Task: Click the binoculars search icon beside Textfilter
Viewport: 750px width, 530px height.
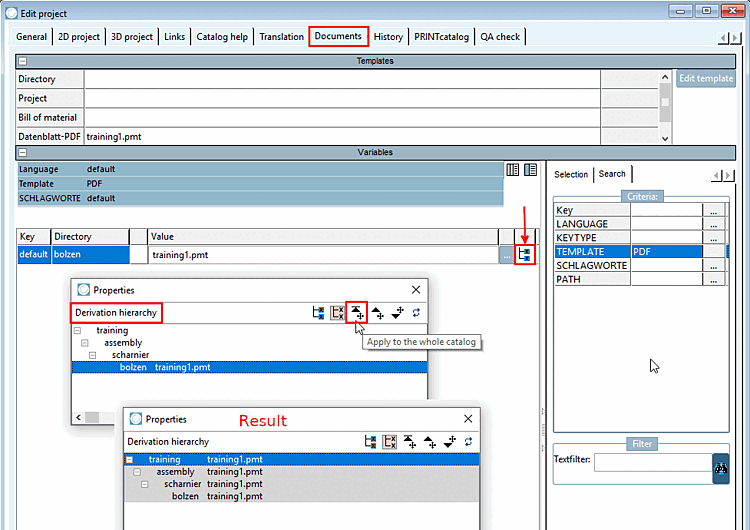Action: pos(720,468)
